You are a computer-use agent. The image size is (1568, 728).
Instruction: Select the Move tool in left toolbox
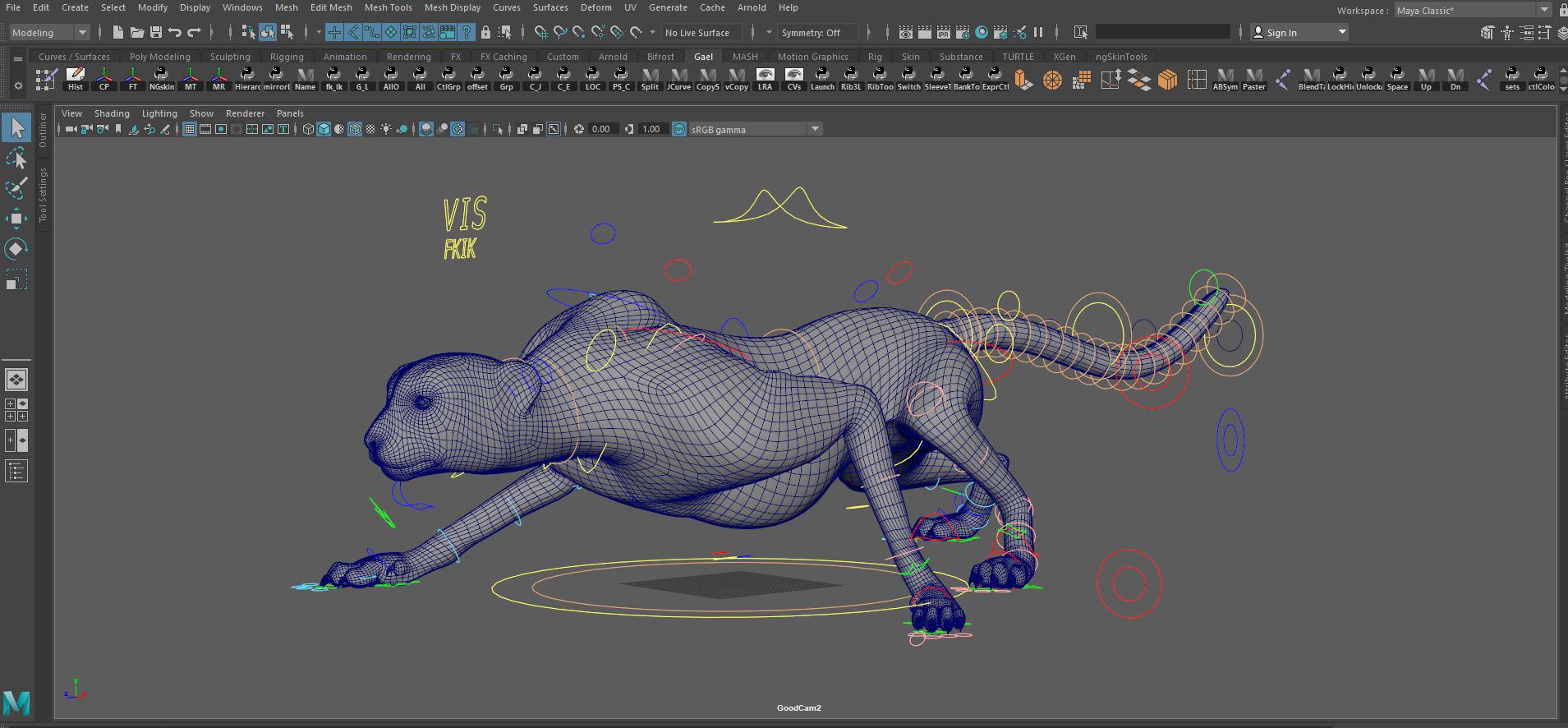tap(16, 218)
